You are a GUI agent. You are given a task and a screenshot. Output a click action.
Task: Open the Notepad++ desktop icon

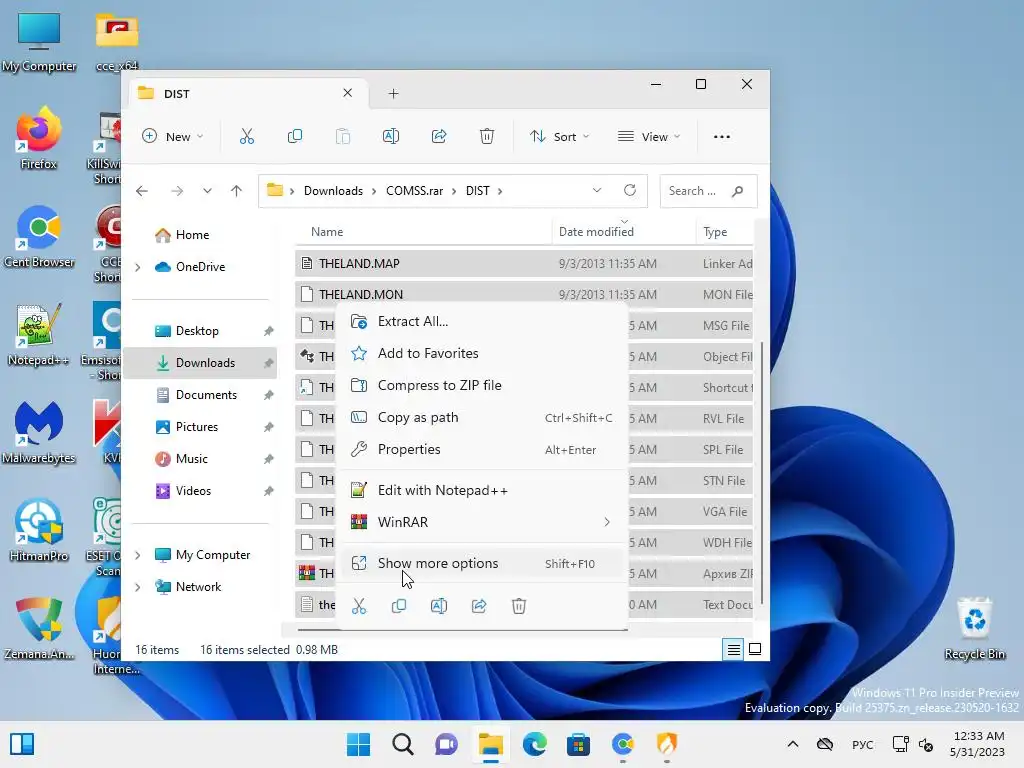pos(39,334)
